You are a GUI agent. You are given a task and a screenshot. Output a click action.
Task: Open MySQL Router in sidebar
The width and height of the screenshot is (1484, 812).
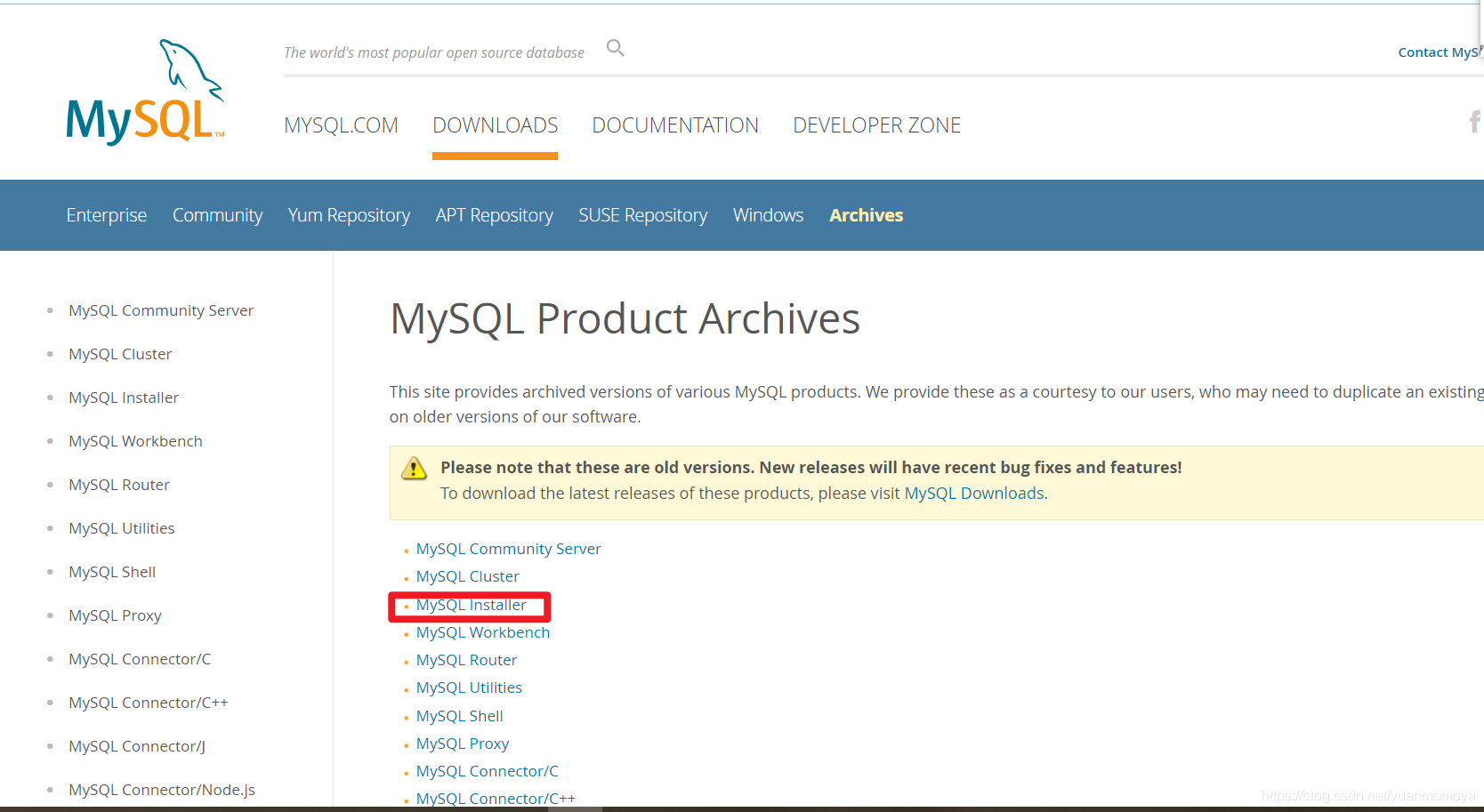click(119, 485)
